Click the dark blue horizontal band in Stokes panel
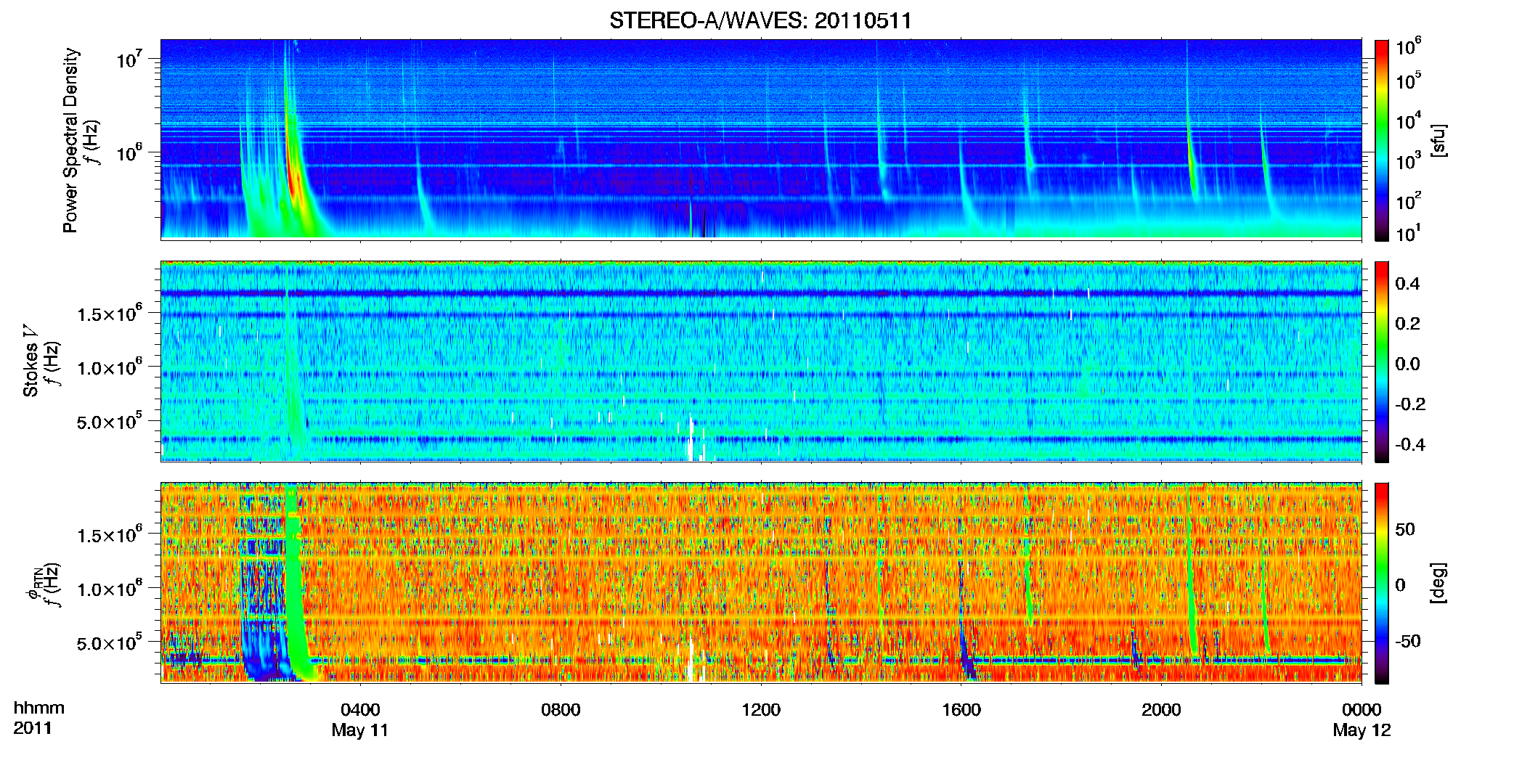The width and height of the screenshot is (1522, 784). tap(760, 293)
